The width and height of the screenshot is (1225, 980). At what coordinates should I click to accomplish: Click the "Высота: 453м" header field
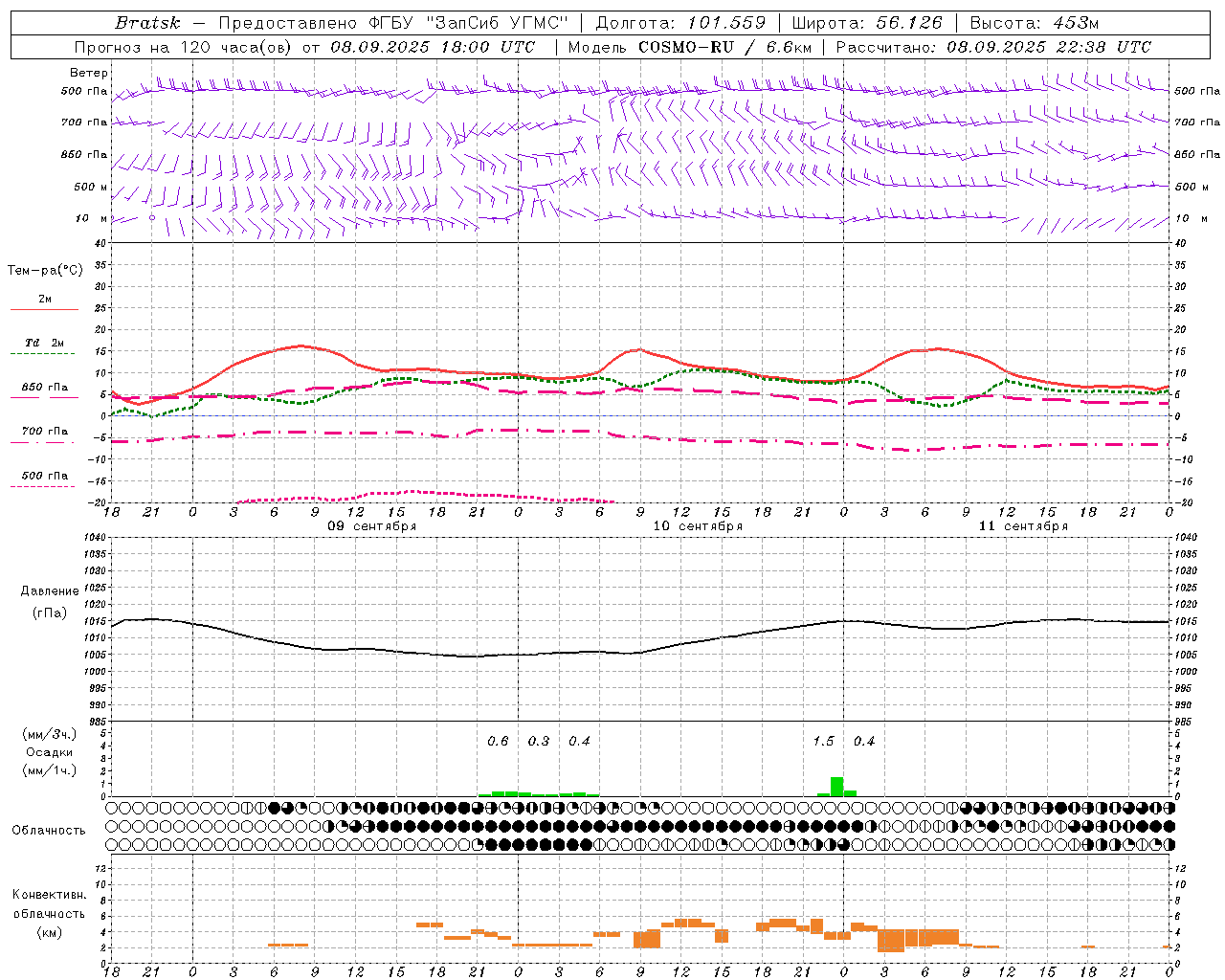point(1035,23)
